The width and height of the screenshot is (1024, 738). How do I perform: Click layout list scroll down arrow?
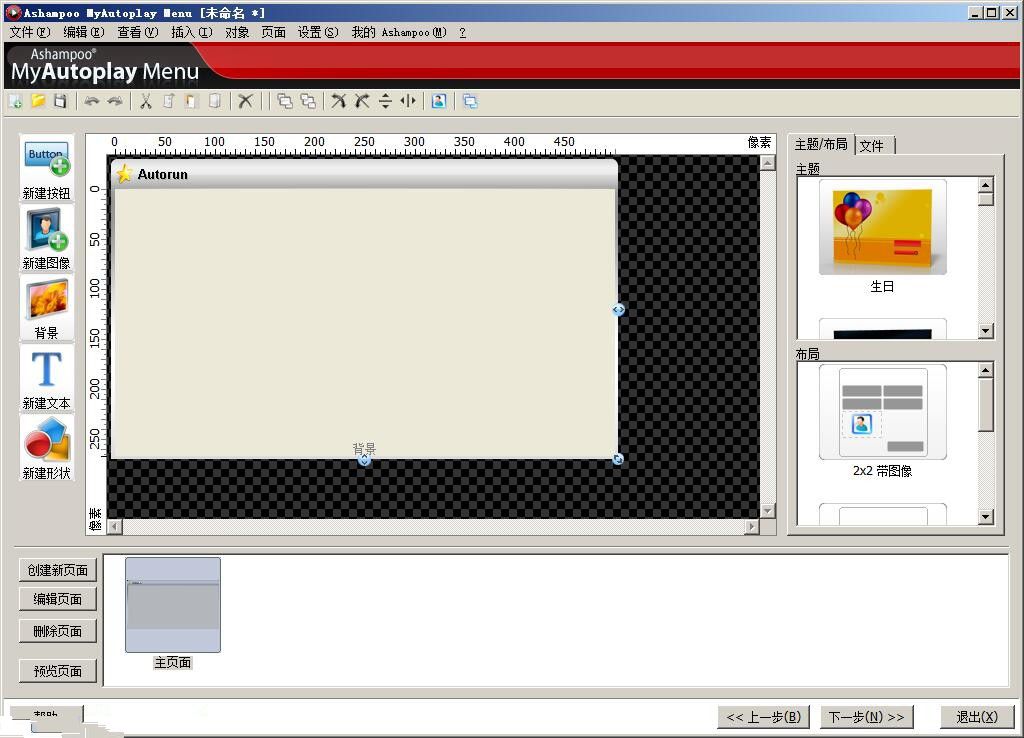[x=986, y=517]
